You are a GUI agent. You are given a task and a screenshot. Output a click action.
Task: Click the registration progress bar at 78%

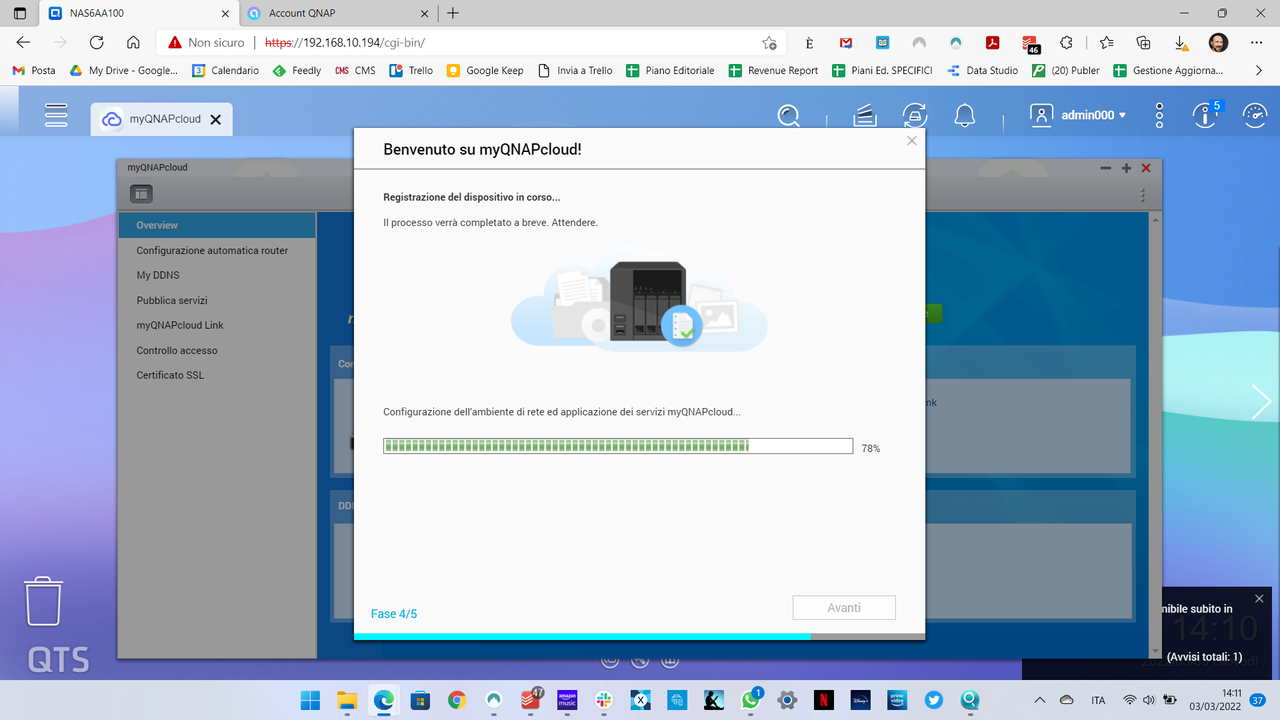click(618, 446)
